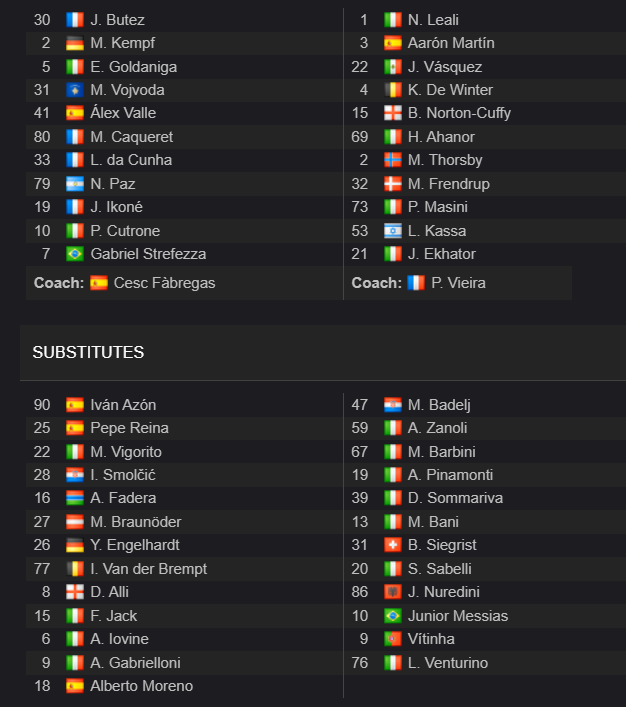Click the Kosovo flag beside M. Vojvoda

[75, 90]
